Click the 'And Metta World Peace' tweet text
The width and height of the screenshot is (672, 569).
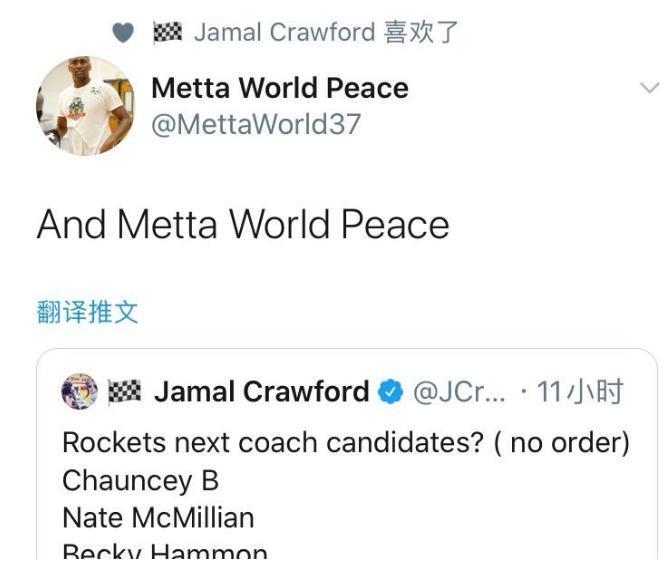click(243, 225)
